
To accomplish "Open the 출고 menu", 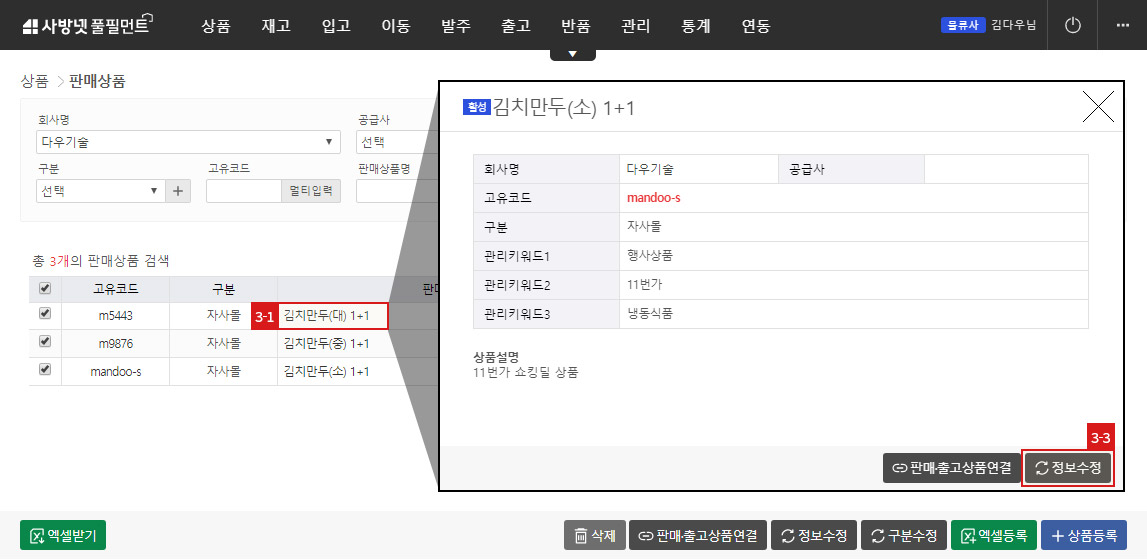I will (x=516, y=26).
